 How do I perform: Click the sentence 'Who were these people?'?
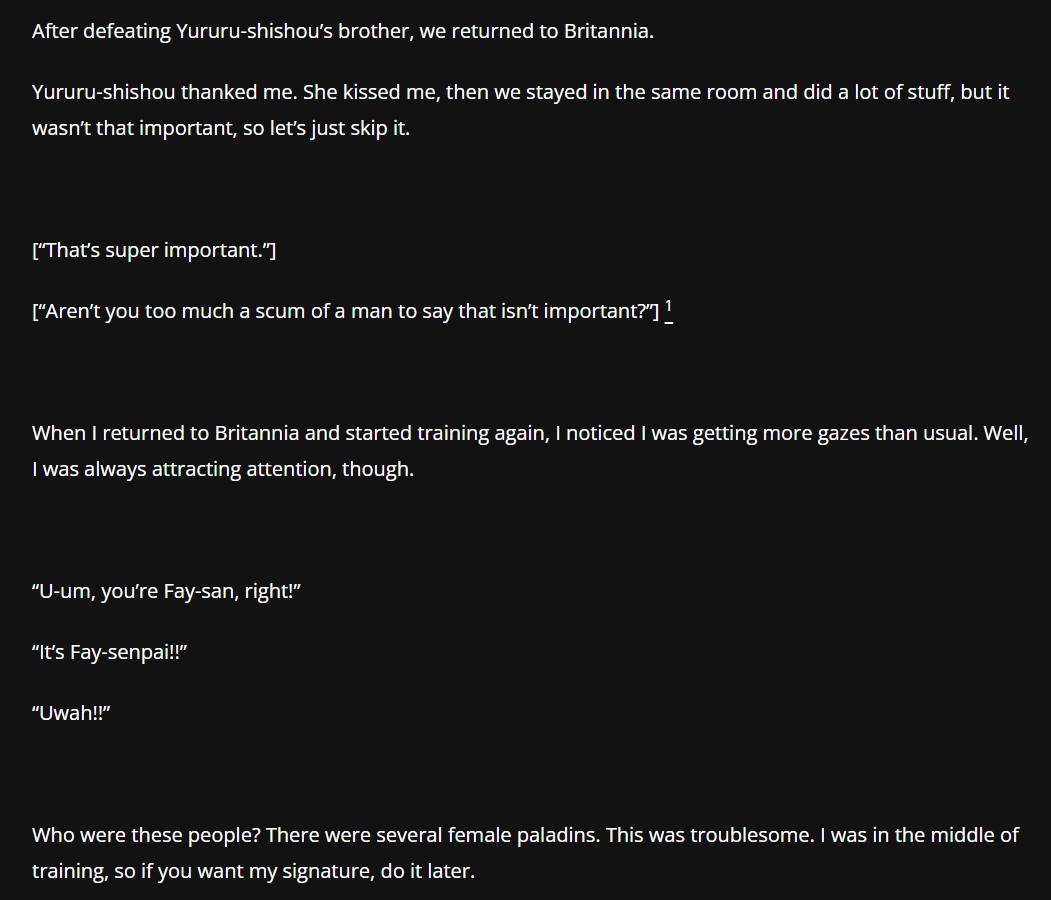[146, 835]
